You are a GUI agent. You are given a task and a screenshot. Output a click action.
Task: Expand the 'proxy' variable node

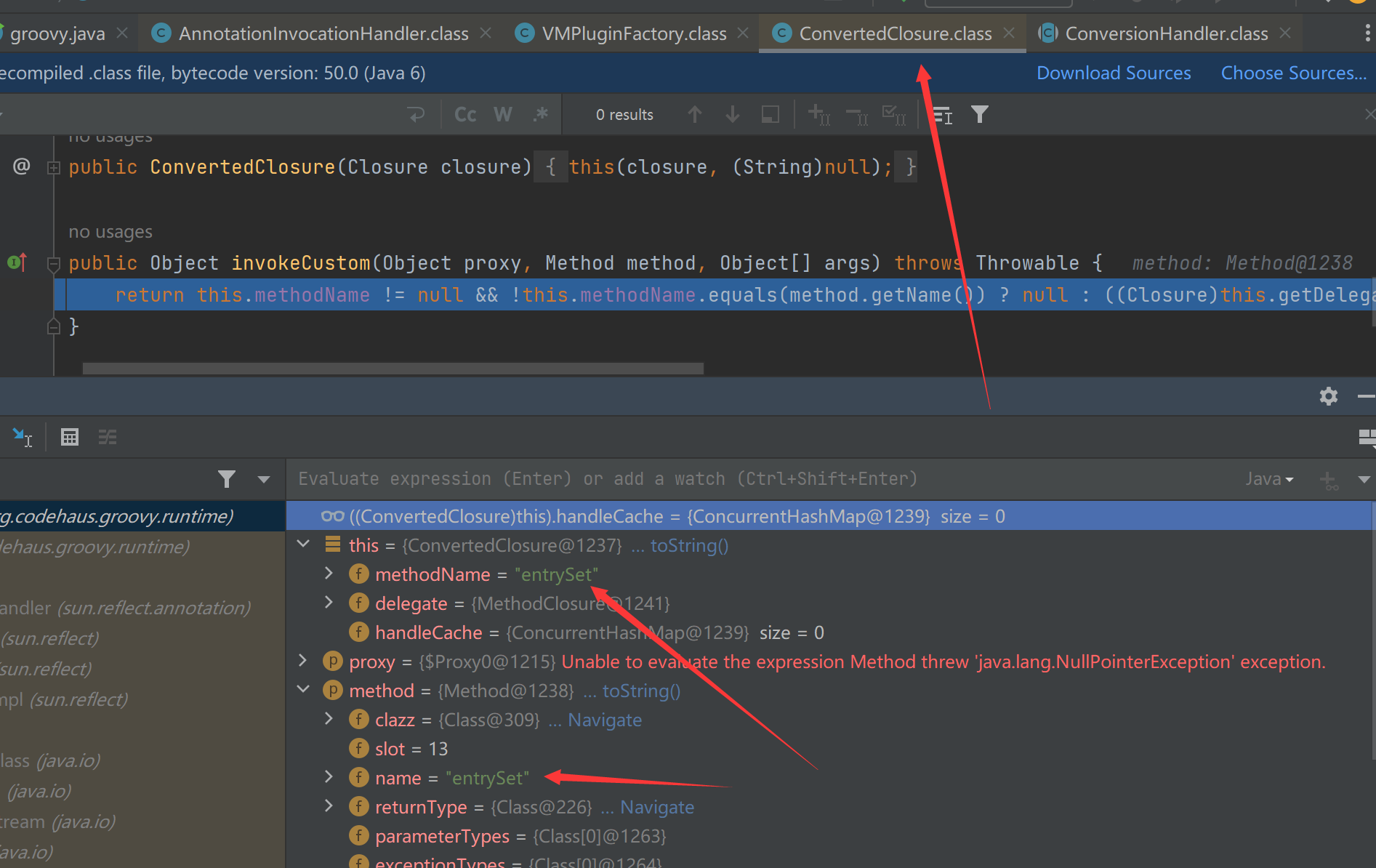(x=304, y=661)
